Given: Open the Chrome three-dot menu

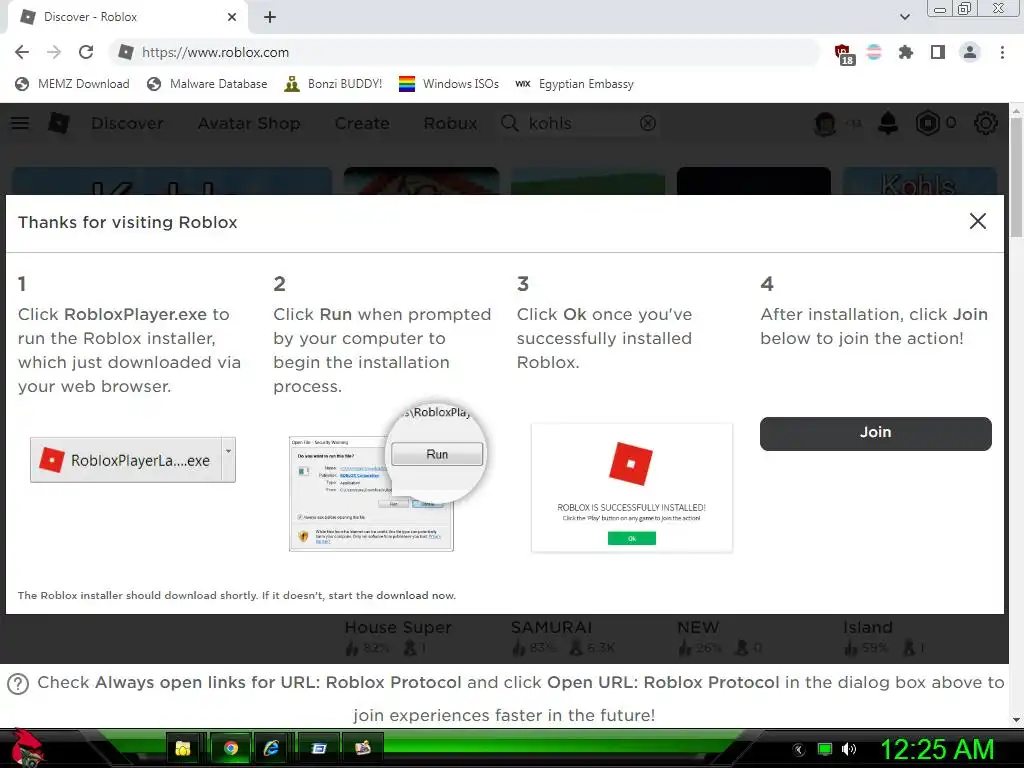Looking at the screenshot, I should tap(1002, 52).
